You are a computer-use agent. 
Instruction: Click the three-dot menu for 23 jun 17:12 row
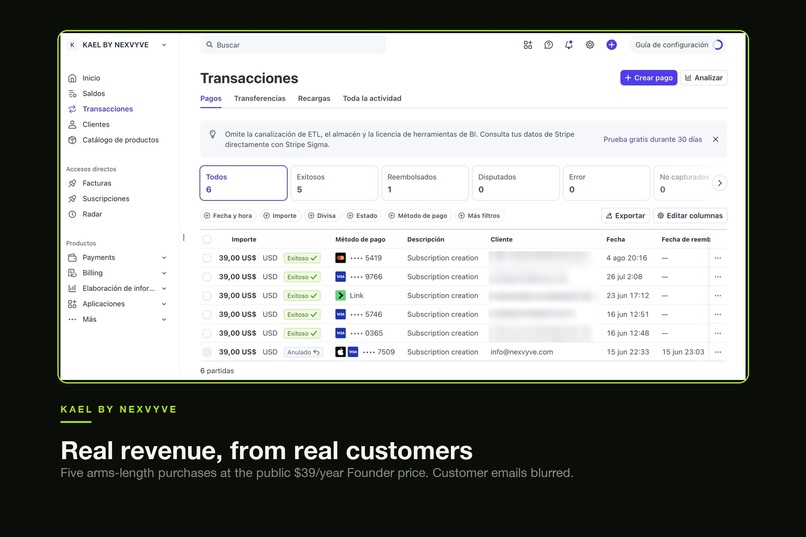click(718, 295)
